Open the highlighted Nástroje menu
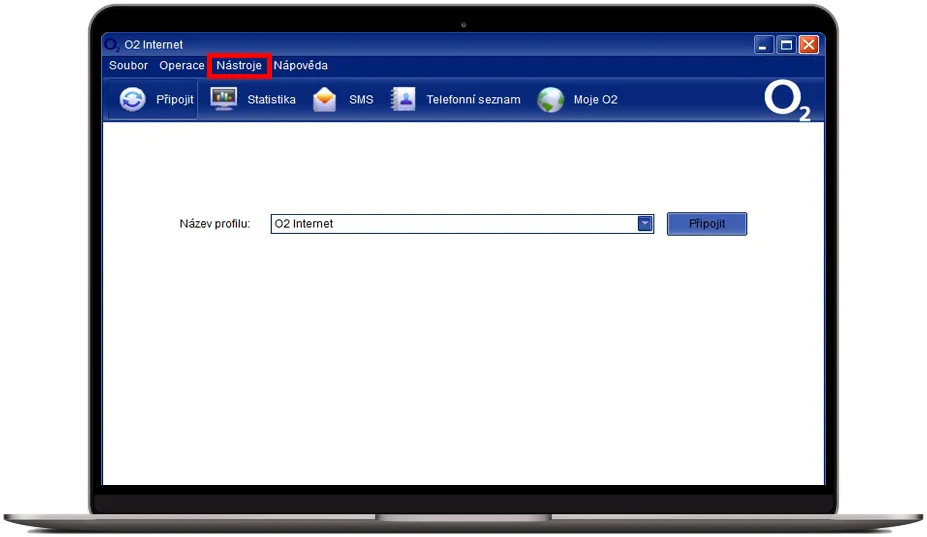This screenshot has height=537, width=927. [x=239, y=66]
